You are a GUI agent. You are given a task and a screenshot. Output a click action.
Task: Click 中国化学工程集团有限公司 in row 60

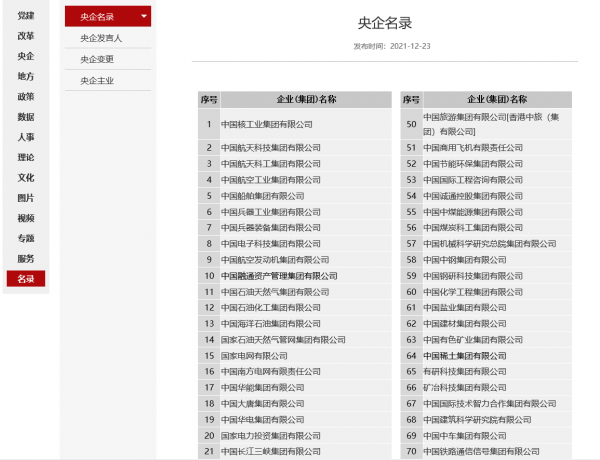pos(473,292)
